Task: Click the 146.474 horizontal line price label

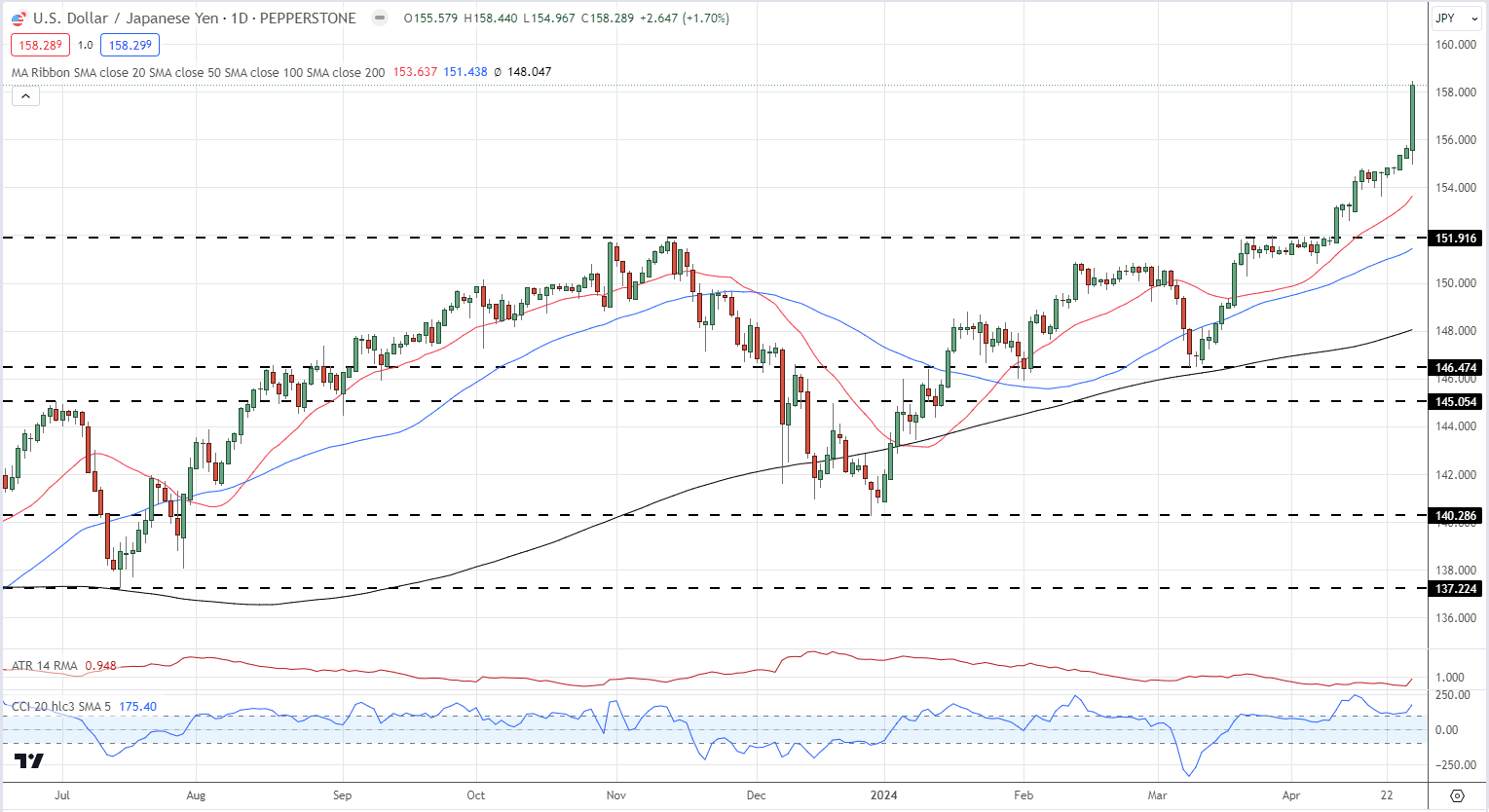Action: coord(1456,367)
